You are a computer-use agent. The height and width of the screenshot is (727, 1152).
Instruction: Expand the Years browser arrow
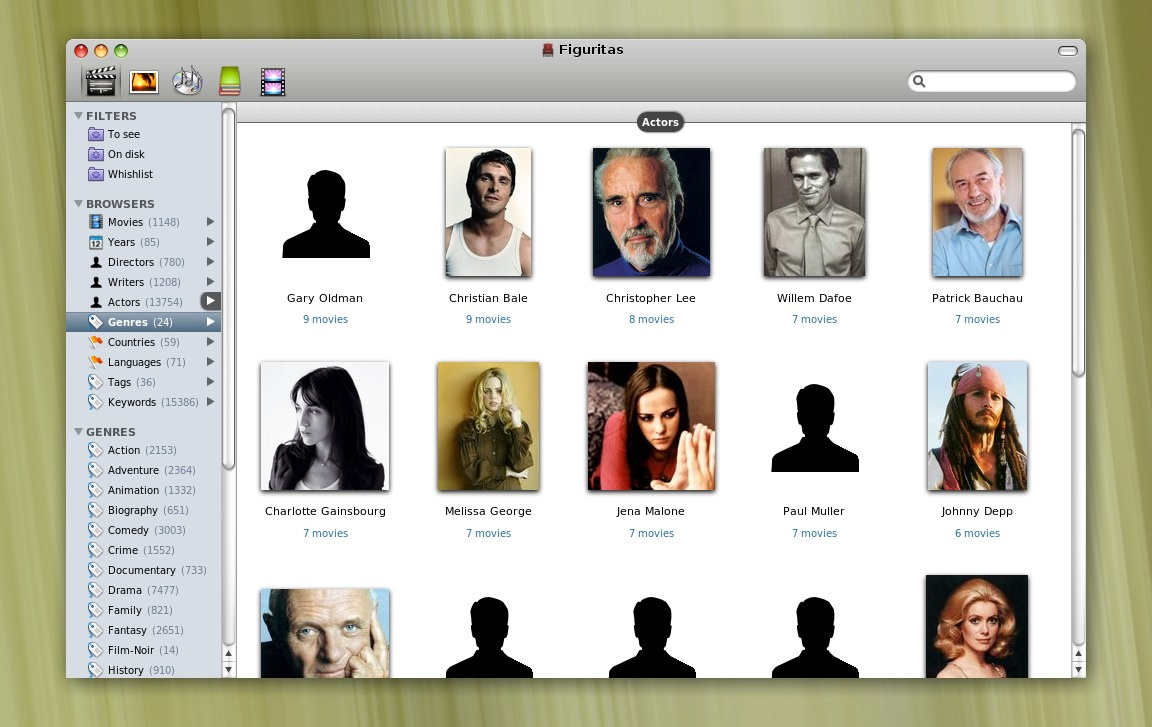tap(210, 242)
